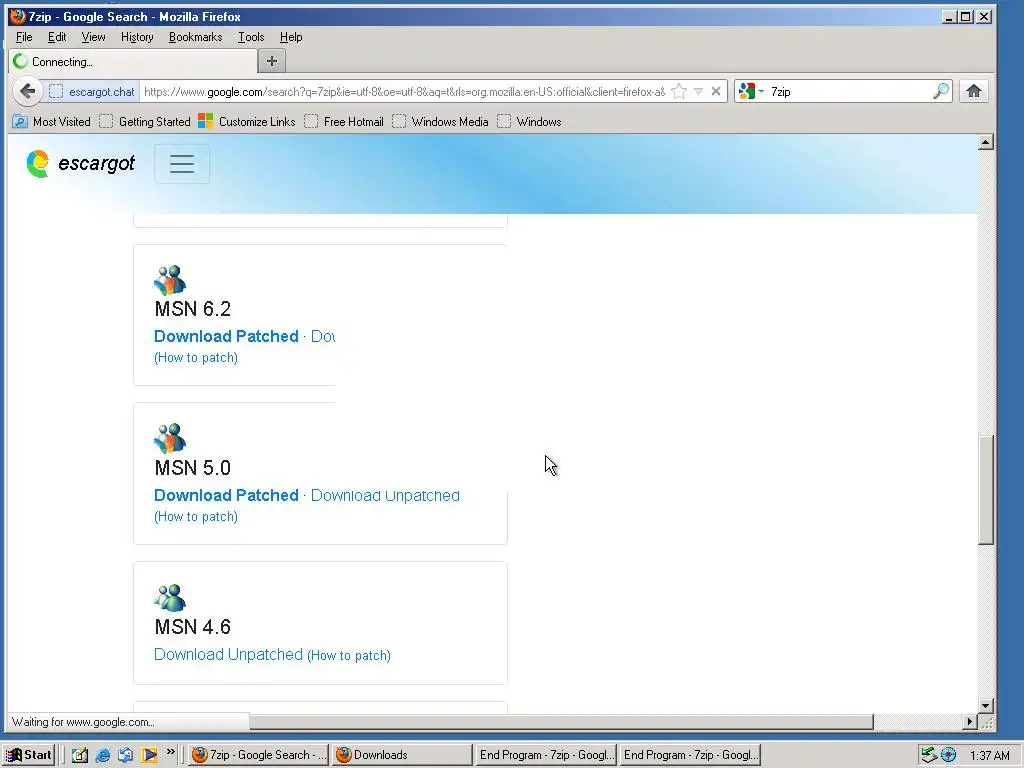
Task: Open Internet Explorer quick launch icon
Action: click(x=103, y=755)
